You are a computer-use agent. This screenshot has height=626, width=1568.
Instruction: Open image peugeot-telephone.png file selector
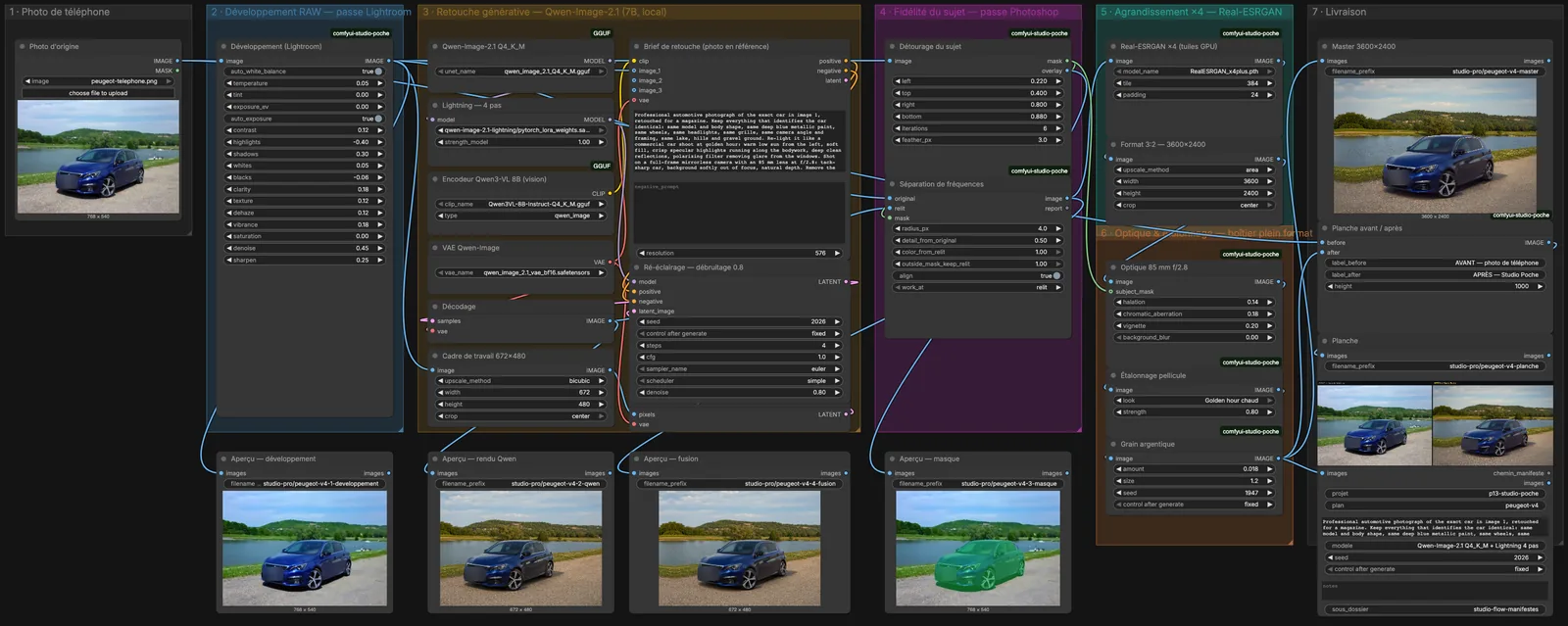click(98, 81)
